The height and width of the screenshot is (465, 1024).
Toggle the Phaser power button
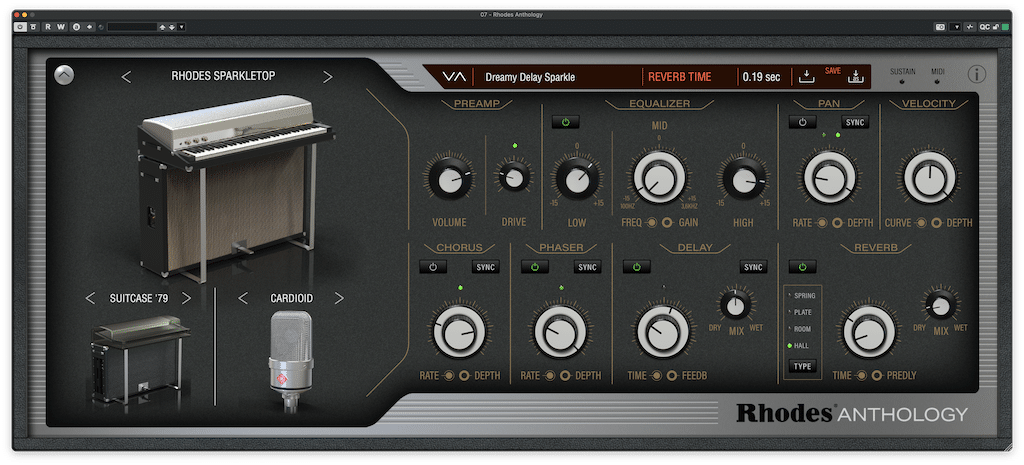tap(534, 267)
